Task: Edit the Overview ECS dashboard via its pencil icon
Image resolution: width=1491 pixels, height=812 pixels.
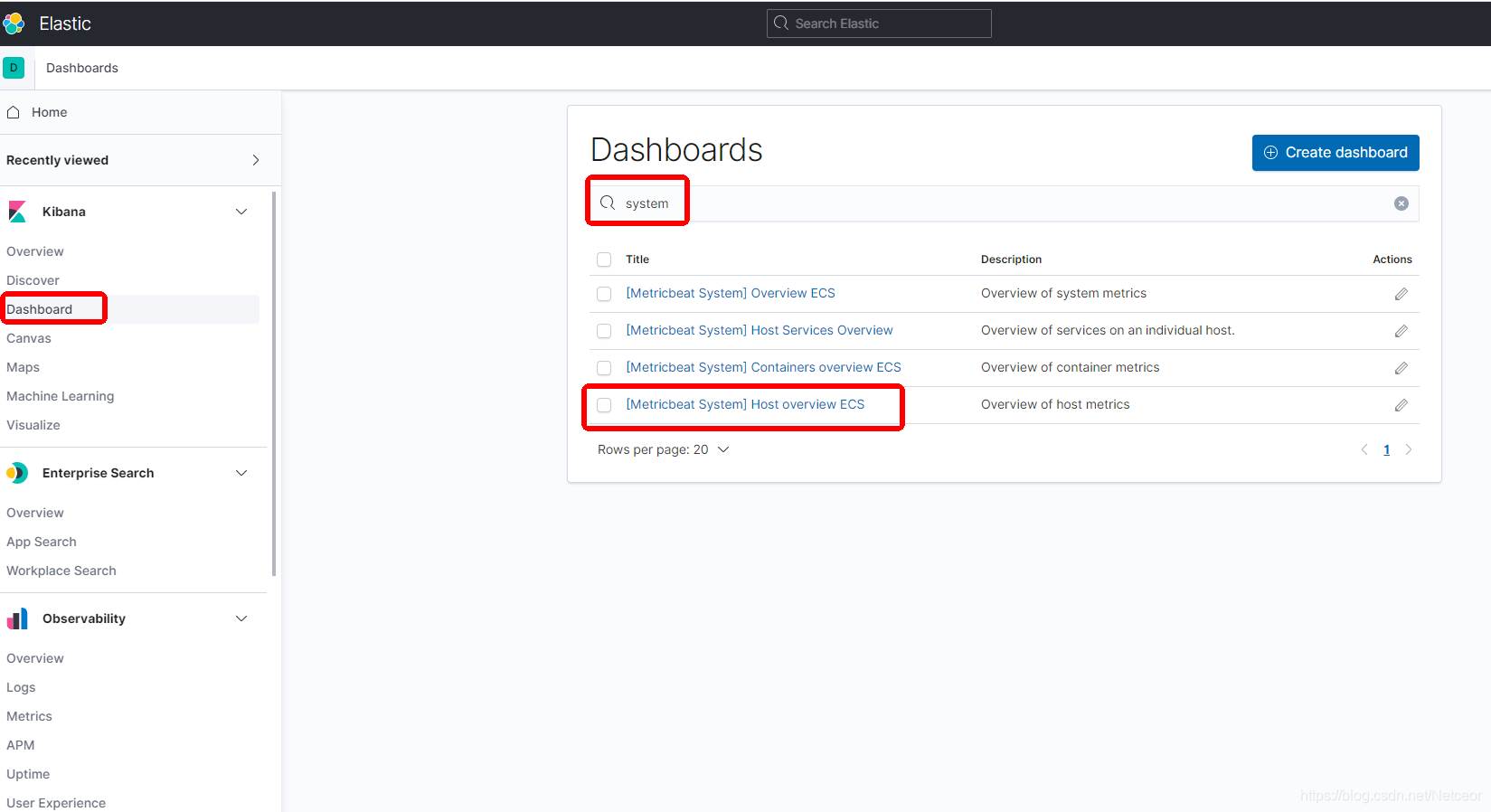Action: pos(1401,294)
